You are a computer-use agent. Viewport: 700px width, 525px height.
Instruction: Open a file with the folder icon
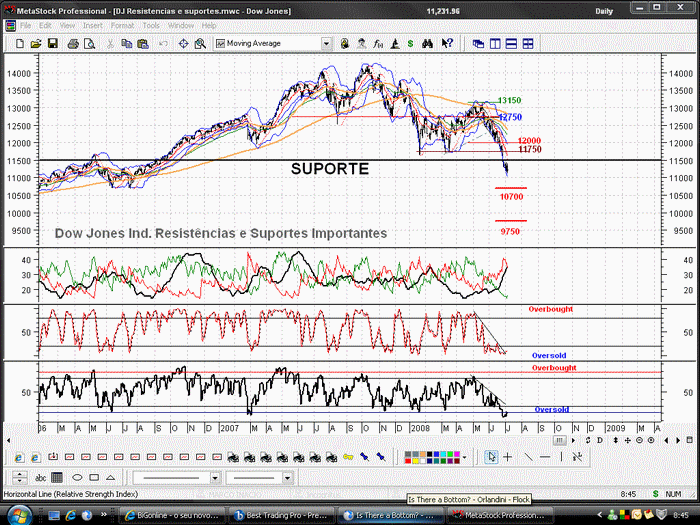(x=36, y=44)
